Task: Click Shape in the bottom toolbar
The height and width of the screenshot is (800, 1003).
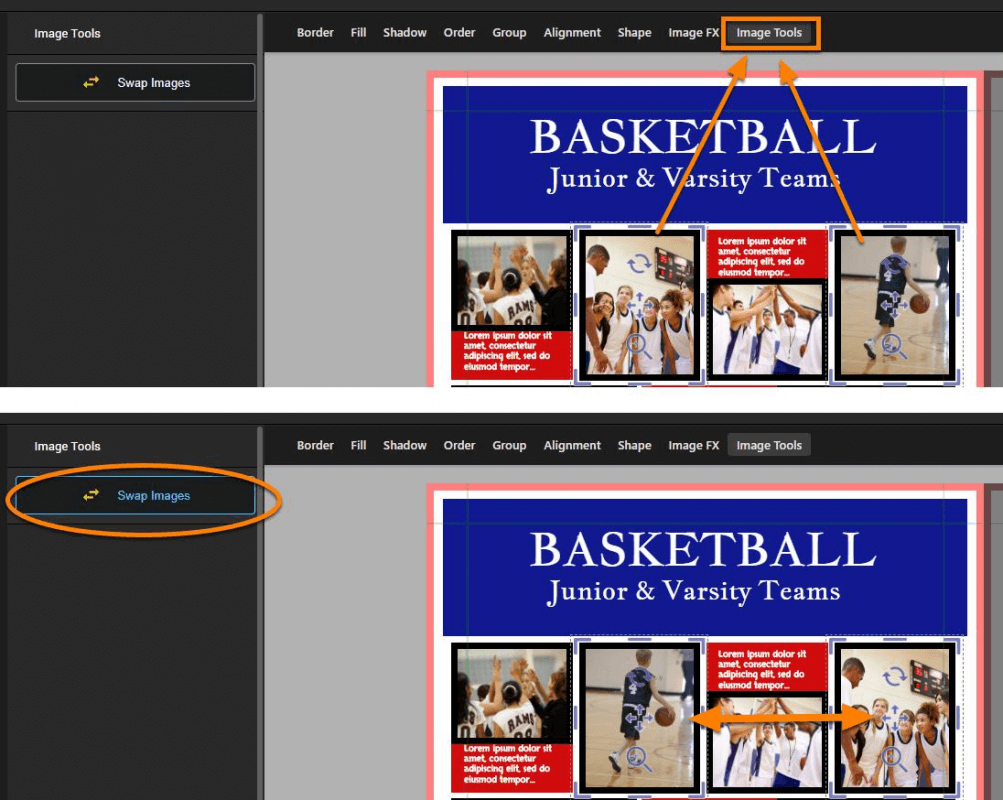Action: point(634,446)
